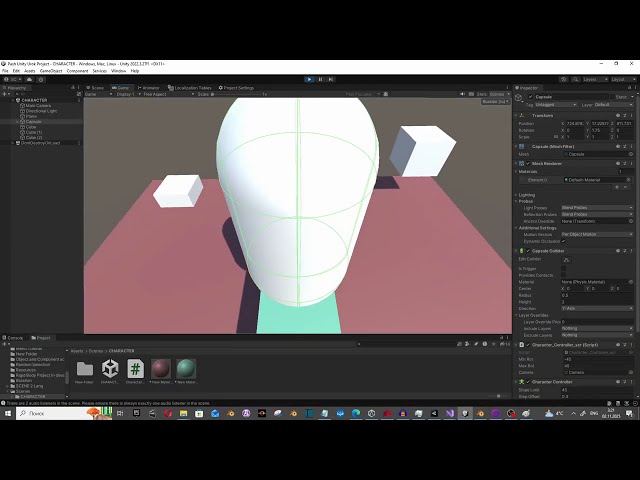Open the Component menu
The width and height of the screenshot is (640, 480).
[x=77, y=71]
